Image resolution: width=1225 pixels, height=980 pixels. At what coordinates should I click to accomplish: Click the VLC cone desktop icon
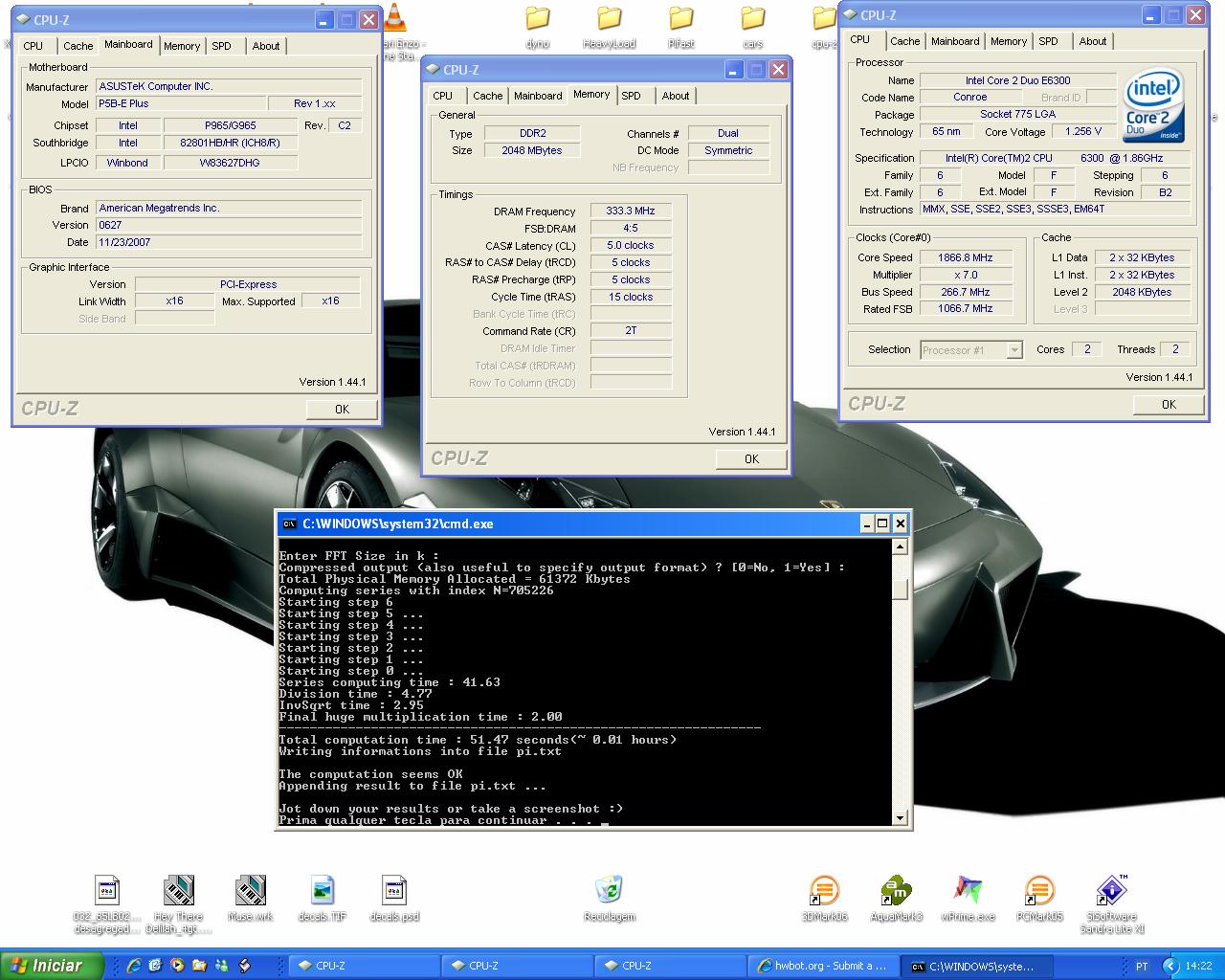[394, 17]
